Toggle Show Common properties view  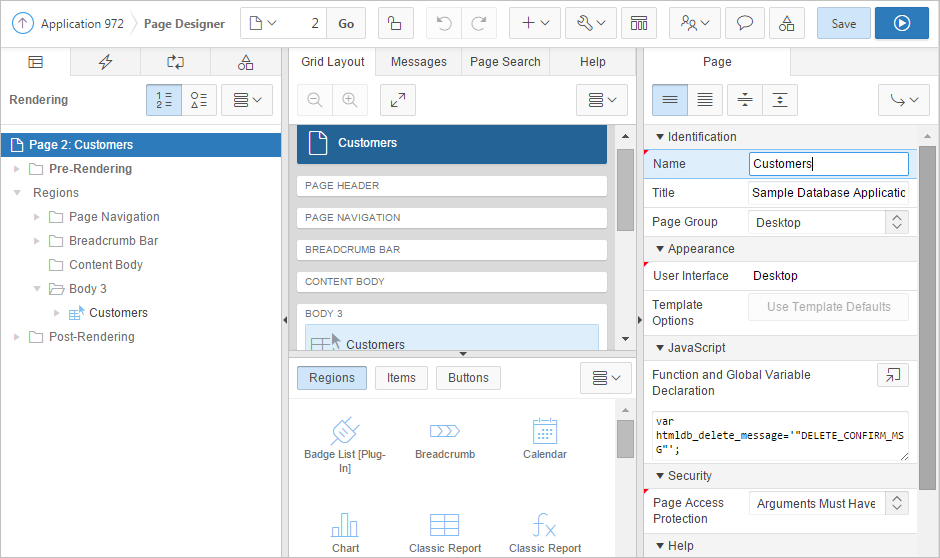[670, 100]
